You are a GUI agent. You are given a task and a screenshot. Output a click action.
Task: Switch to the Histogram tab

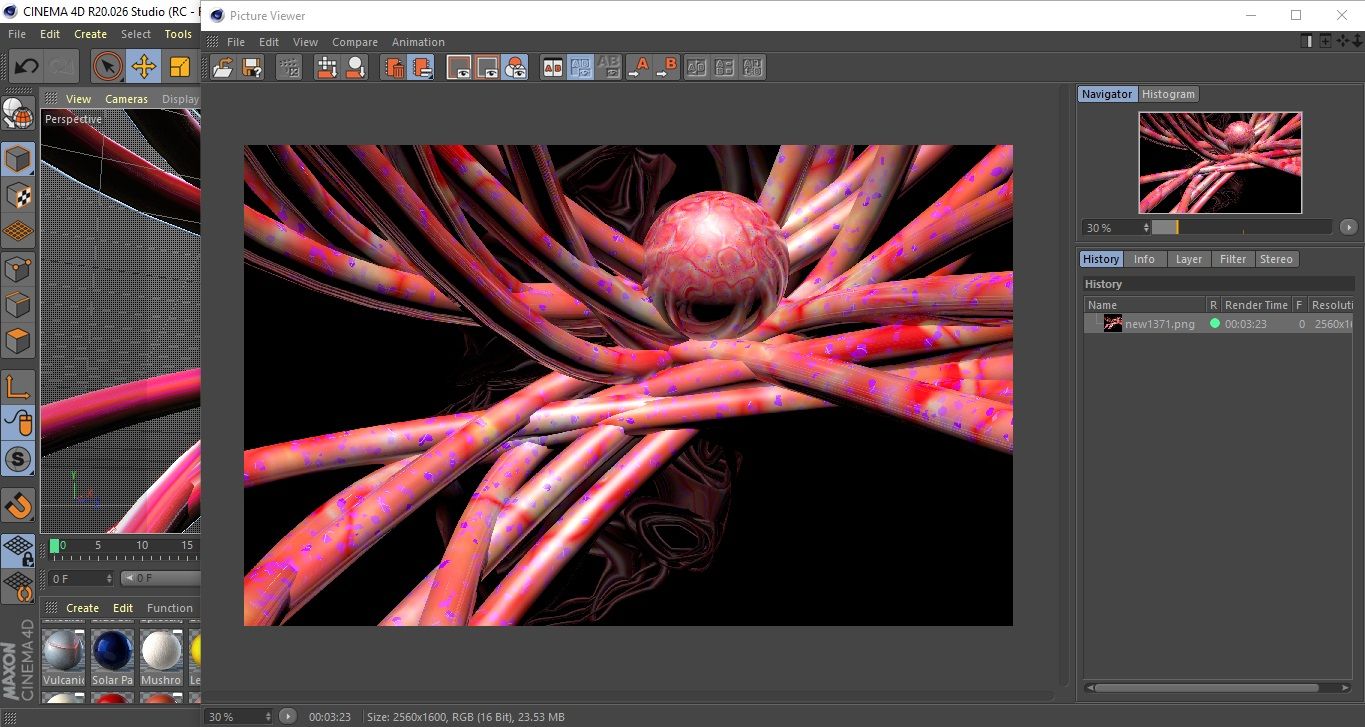1168,94
